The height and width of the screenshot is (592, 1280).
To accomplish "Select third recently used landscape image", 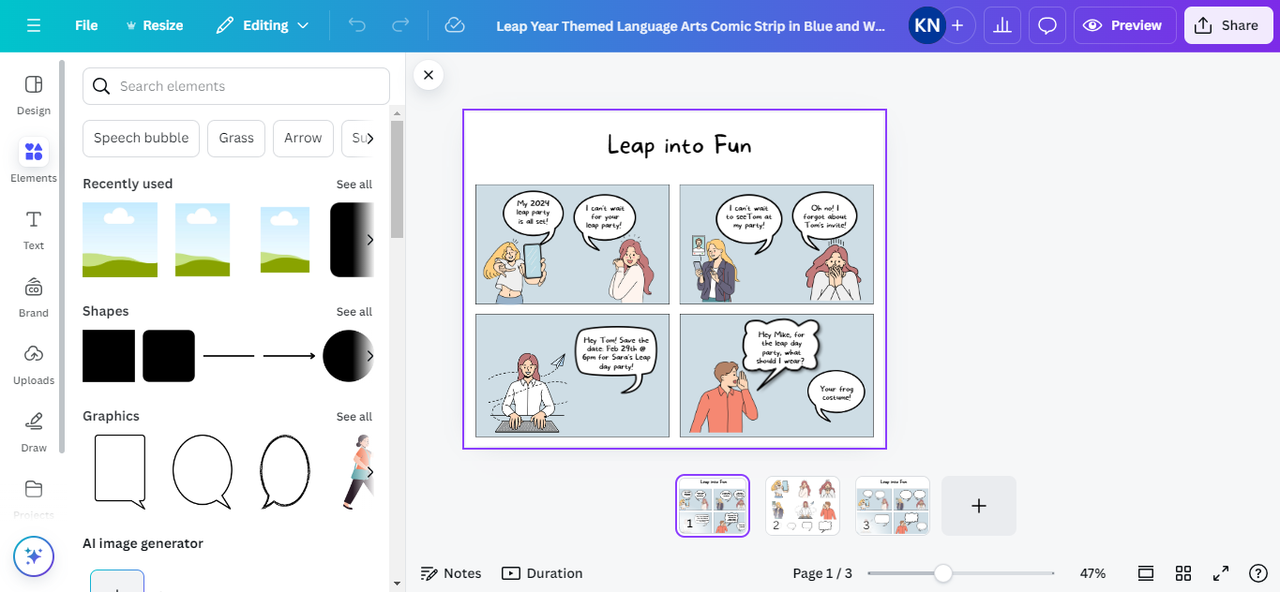I will [284, 240].
